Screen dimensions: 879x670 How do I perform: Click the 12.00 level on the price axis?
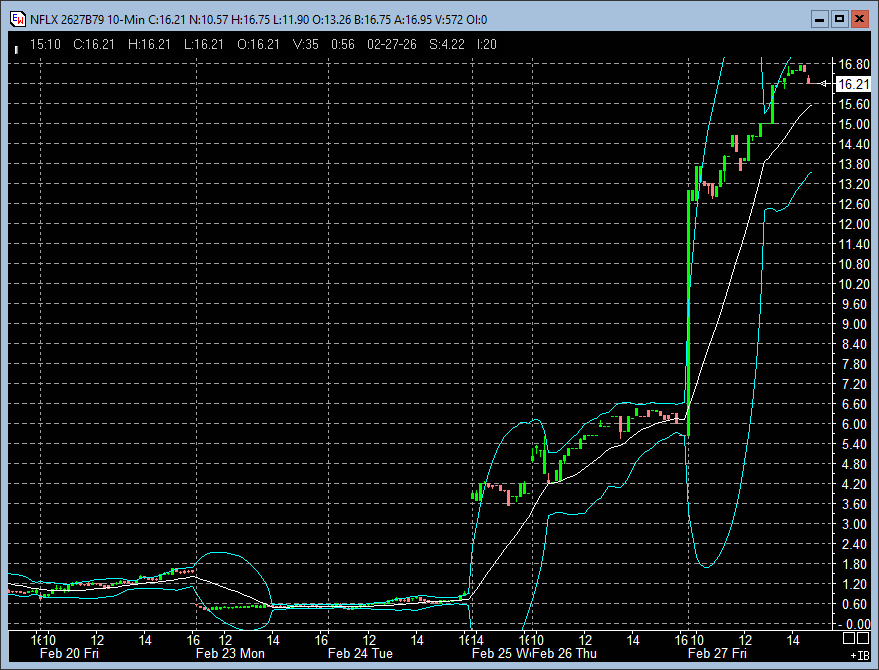pos(853,224)
